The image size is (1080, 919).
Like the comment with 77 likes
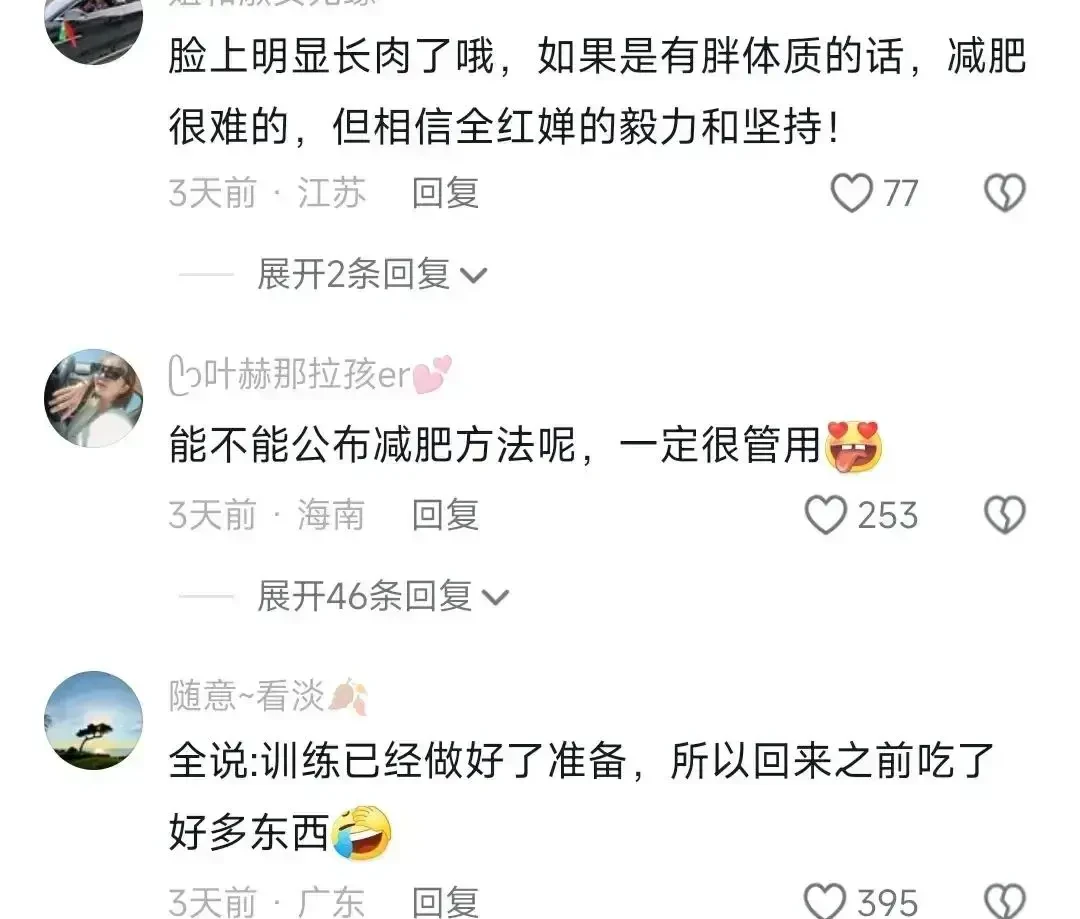coord(852,193)
